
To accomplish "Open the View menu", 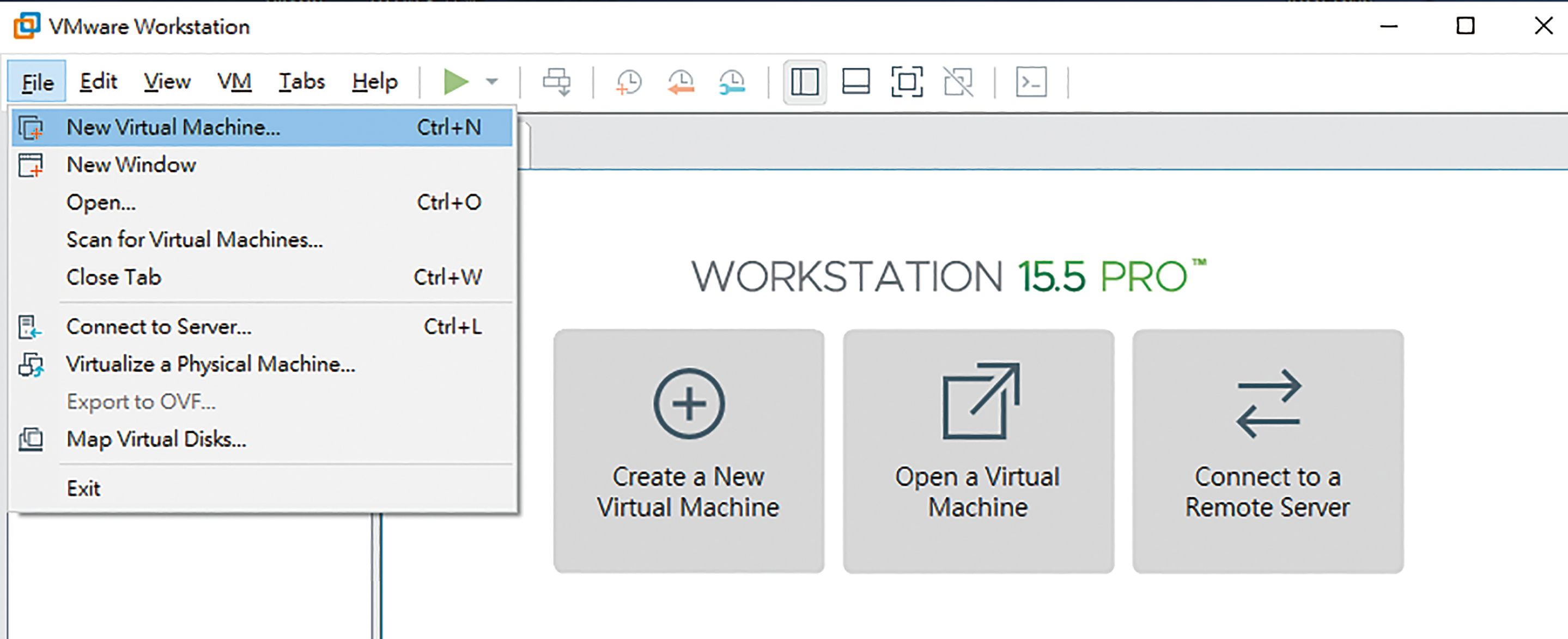I will [x=167, y=82].
